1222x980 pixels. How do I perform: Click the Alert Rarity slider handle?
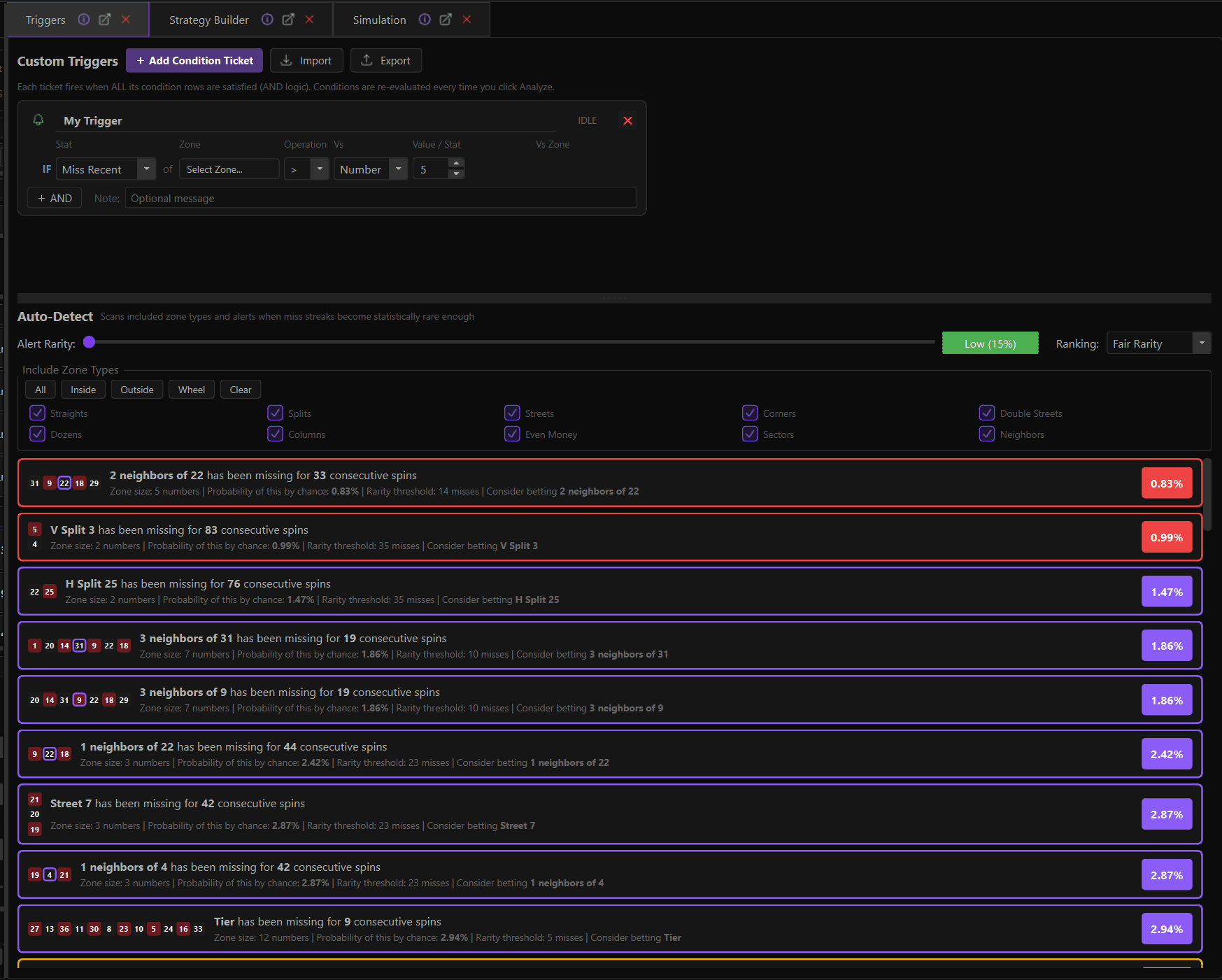pos(89,342)
